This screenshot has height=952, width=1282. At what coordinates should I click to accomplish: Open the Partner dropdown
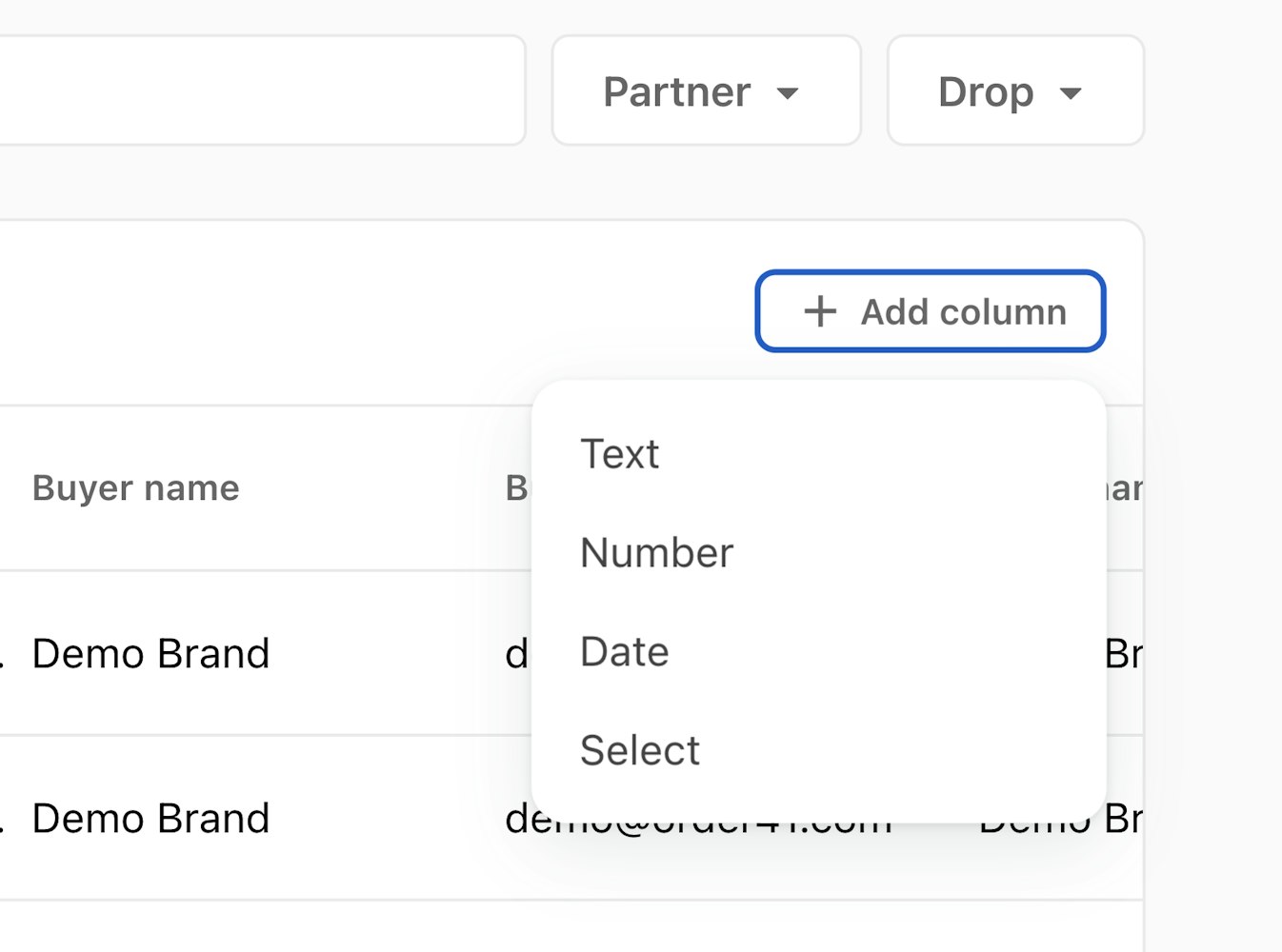click(707, 91)
